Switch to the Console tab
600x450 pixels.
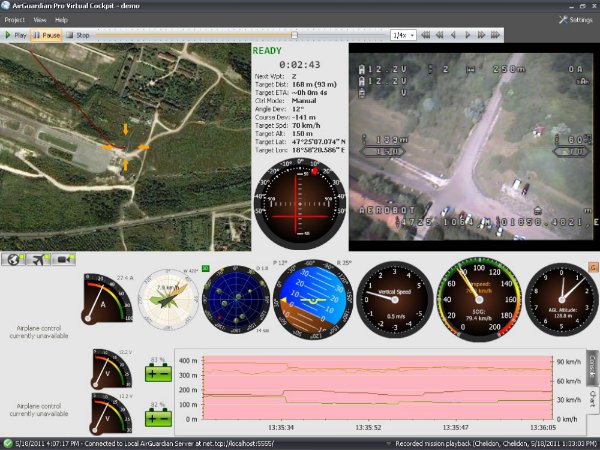coord(592,364)
